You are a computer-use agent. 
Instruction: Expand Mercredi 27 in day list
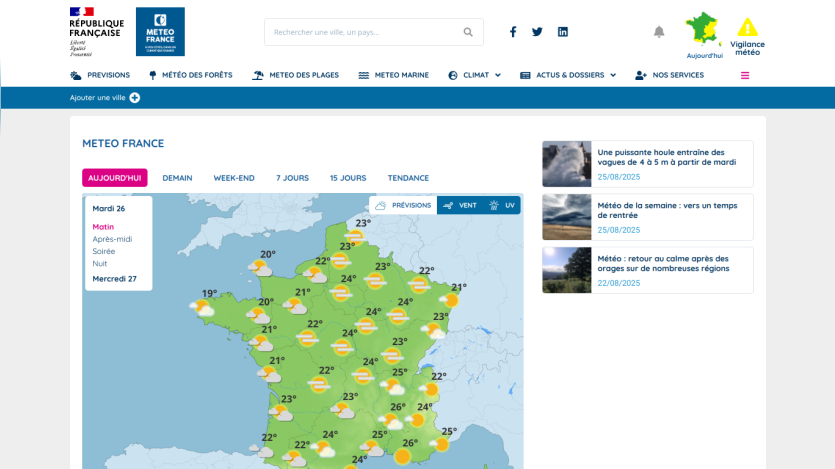[114, 279]
